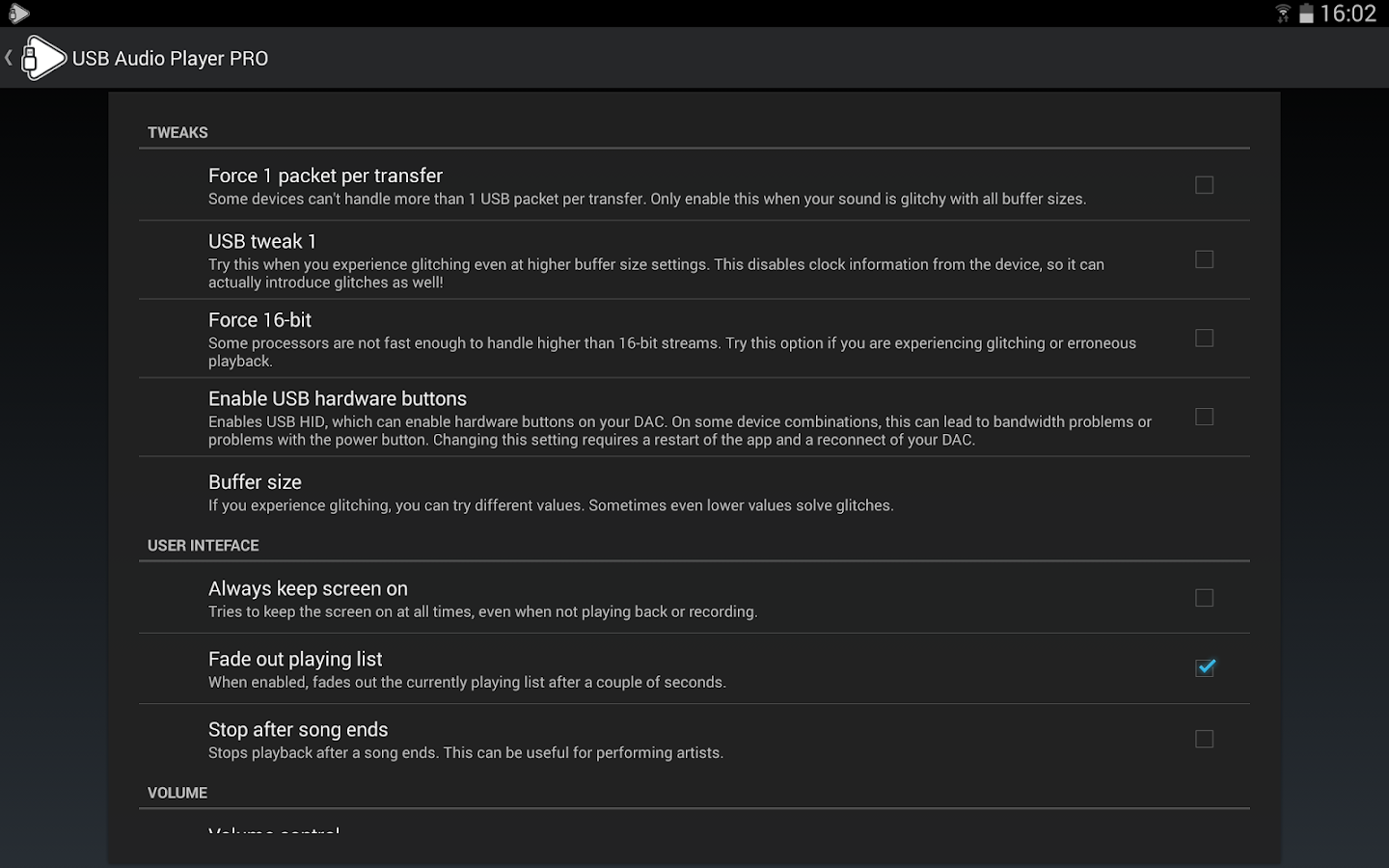Enable Stop after song ends checkbox

1204,739
